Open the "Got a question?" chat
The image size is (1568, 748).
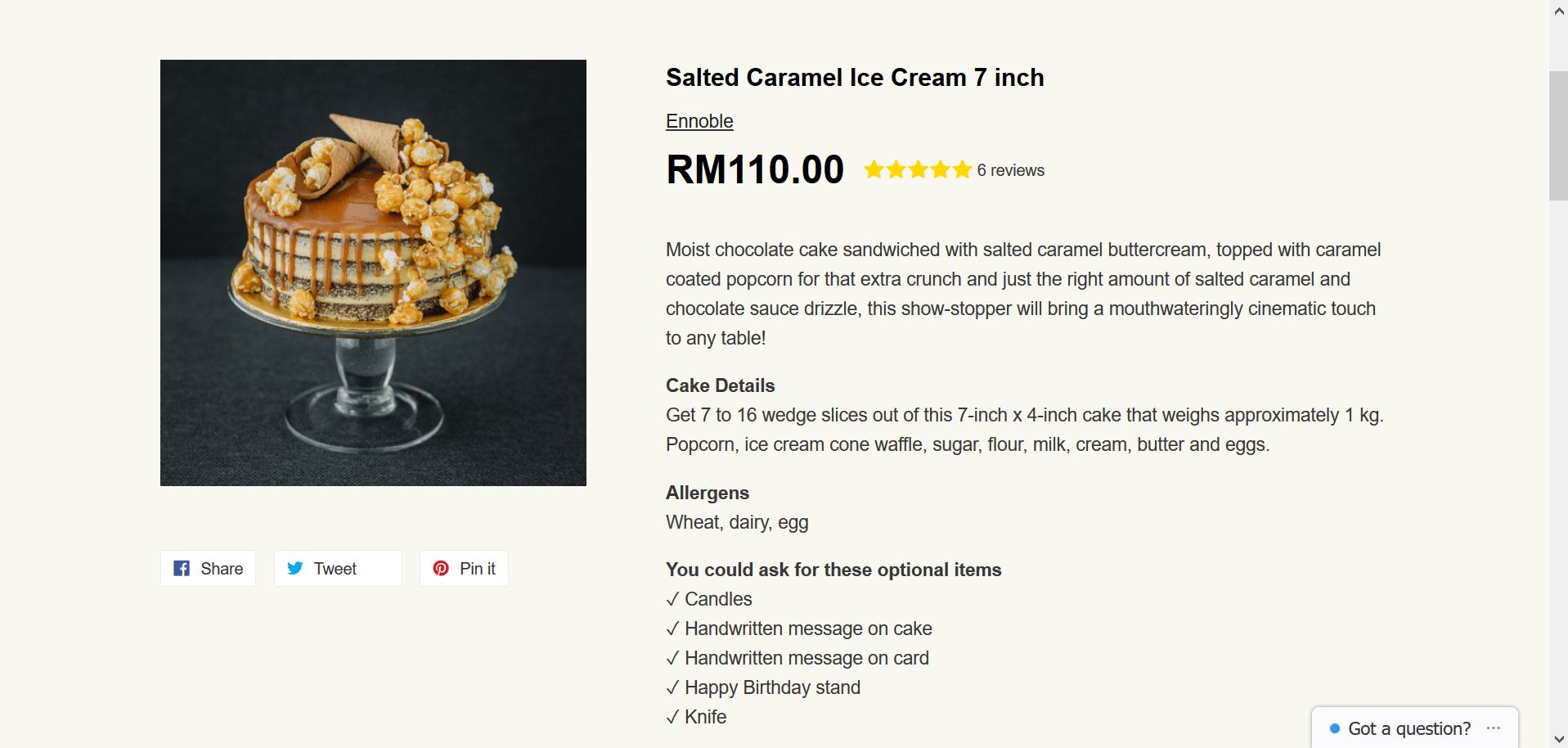click(1409, 728)
